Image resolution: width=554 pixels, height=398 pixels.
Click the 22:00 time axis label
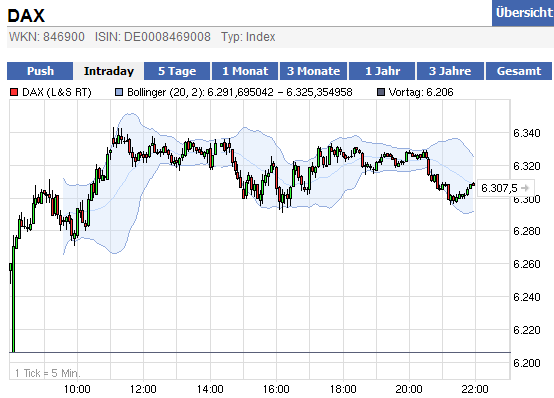click(475, 389)
